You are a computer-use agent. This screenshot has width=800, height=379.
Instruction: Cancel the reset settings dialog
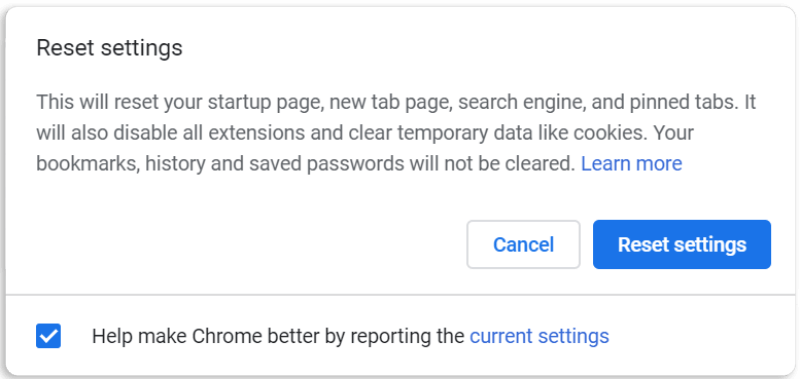pyautogui.click(x=523, y=244)
